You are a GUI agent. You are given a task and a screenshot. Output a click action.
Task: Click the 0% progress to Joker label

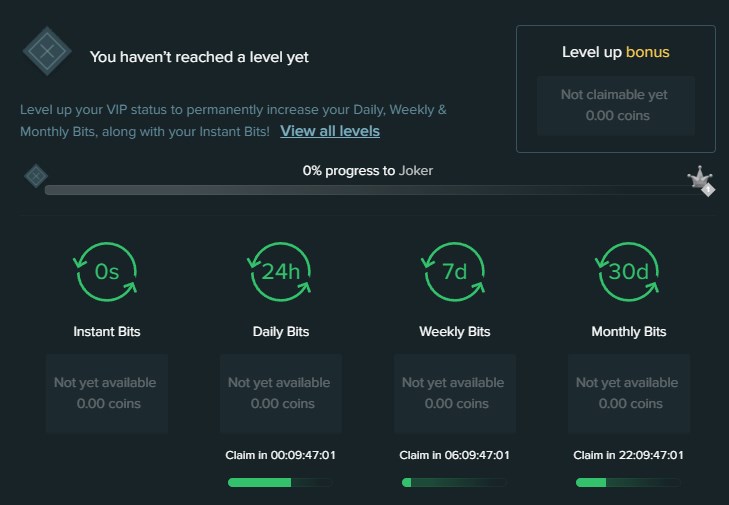(368, 170)
